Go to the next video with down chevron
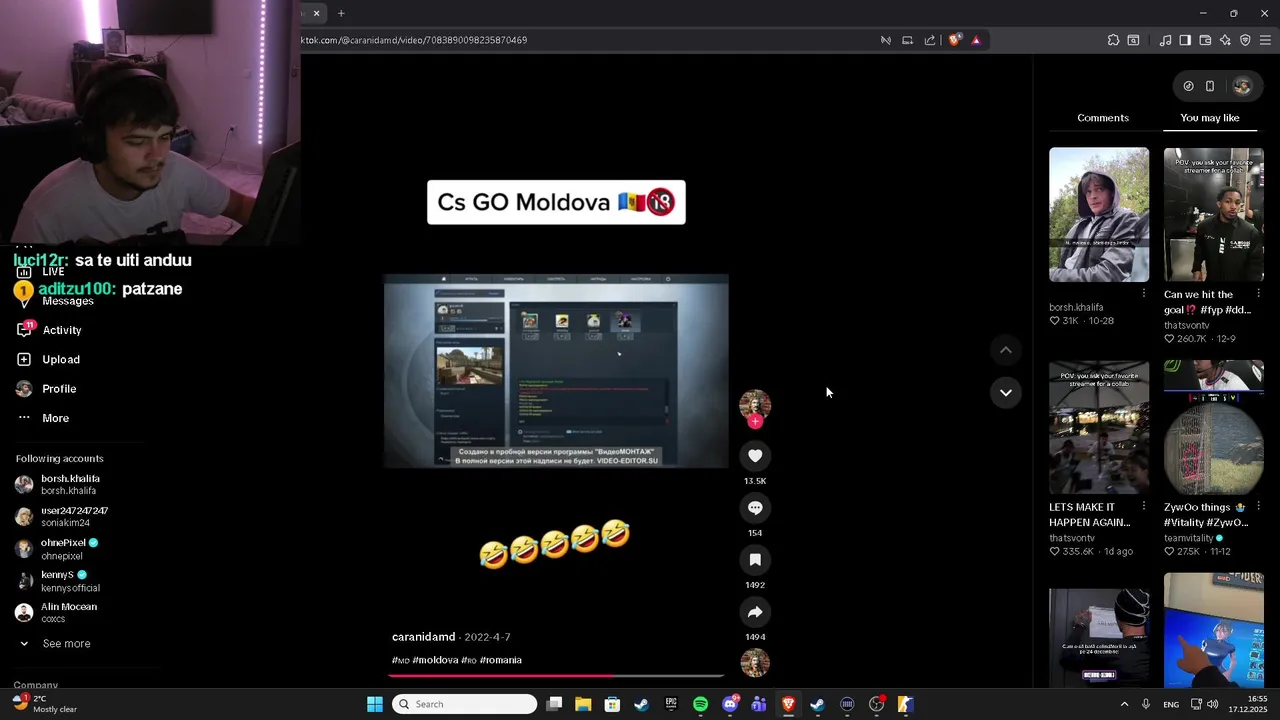This screenshot has width=1280, height=720. [1005, 392]
